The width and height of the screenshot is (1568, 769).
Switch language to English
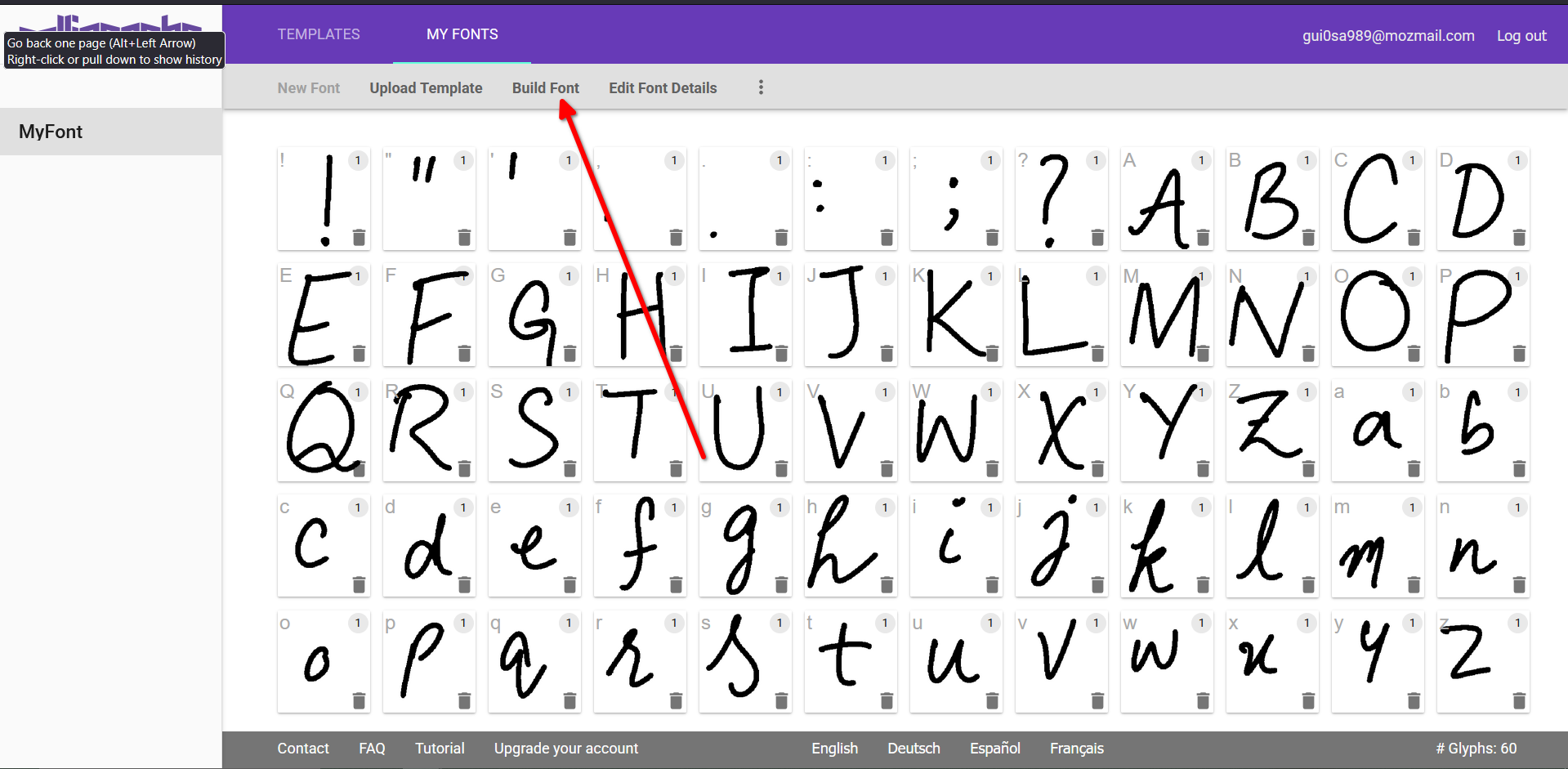tap(834, 749)
